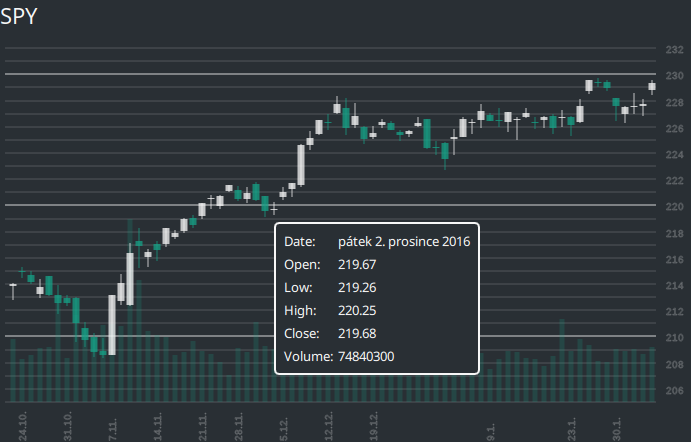Click the Close value 219.68 in tooltip

(x=357, y=333)
